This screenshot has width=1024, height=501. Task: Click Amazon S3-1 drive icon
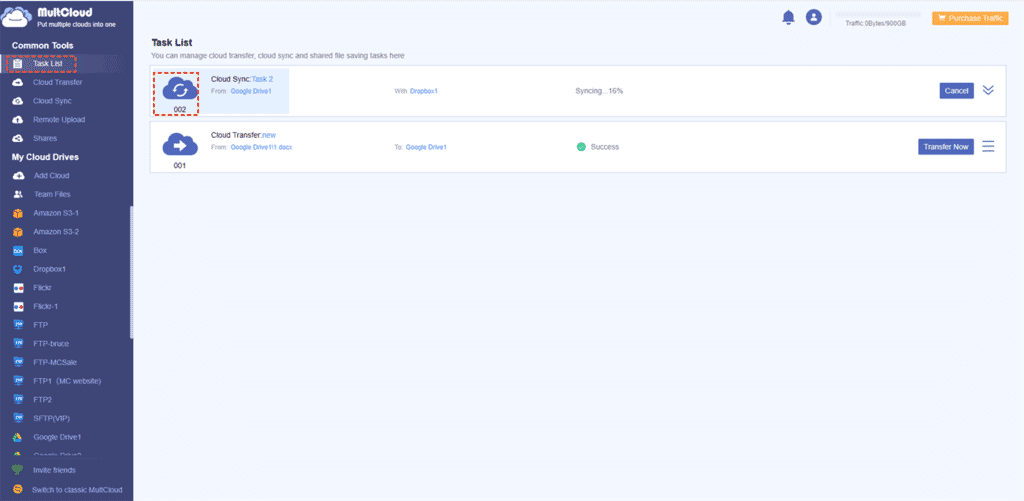tap(18, 213)
